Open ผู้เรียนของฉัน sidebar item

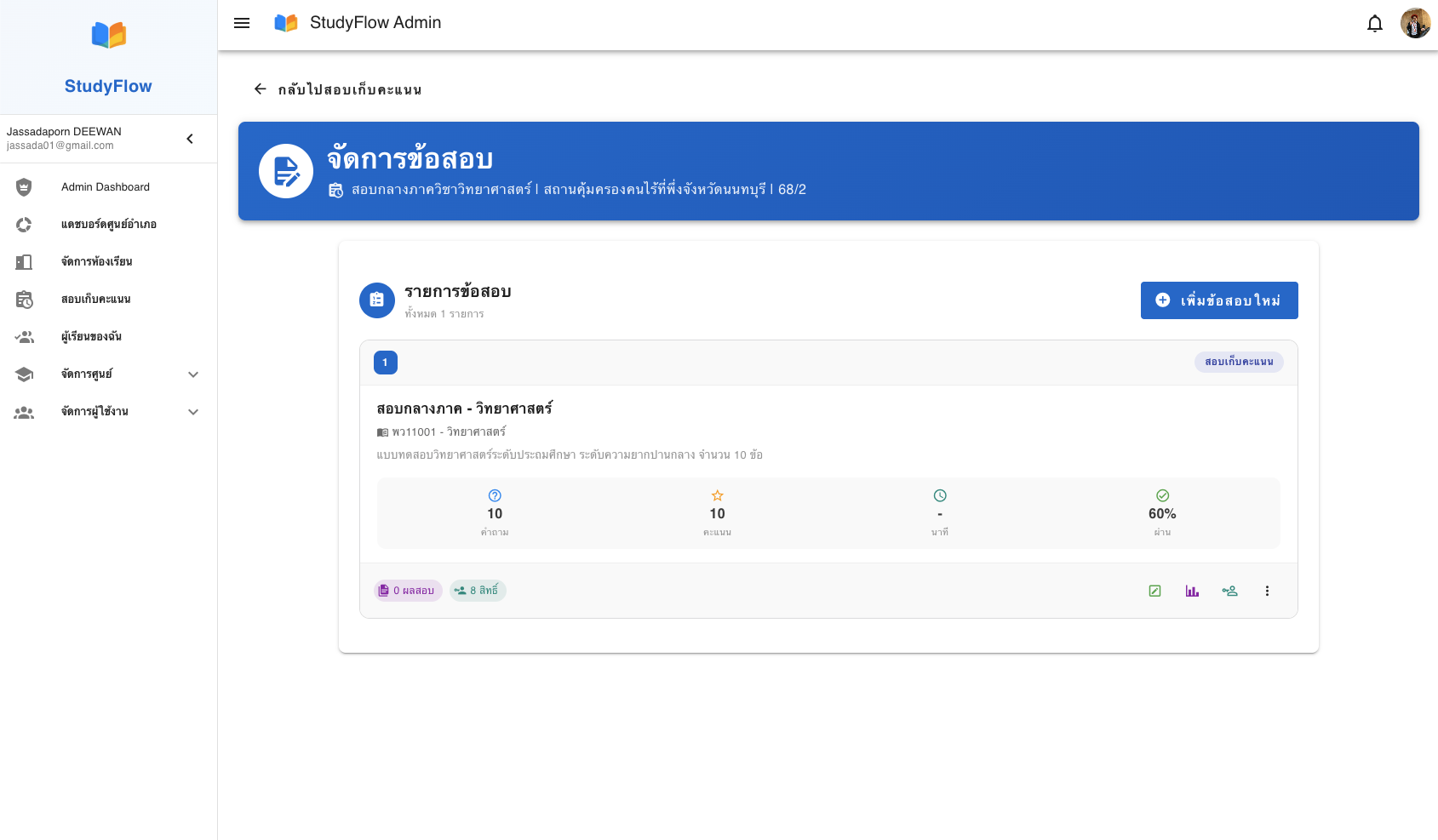[x=91, y=337]
